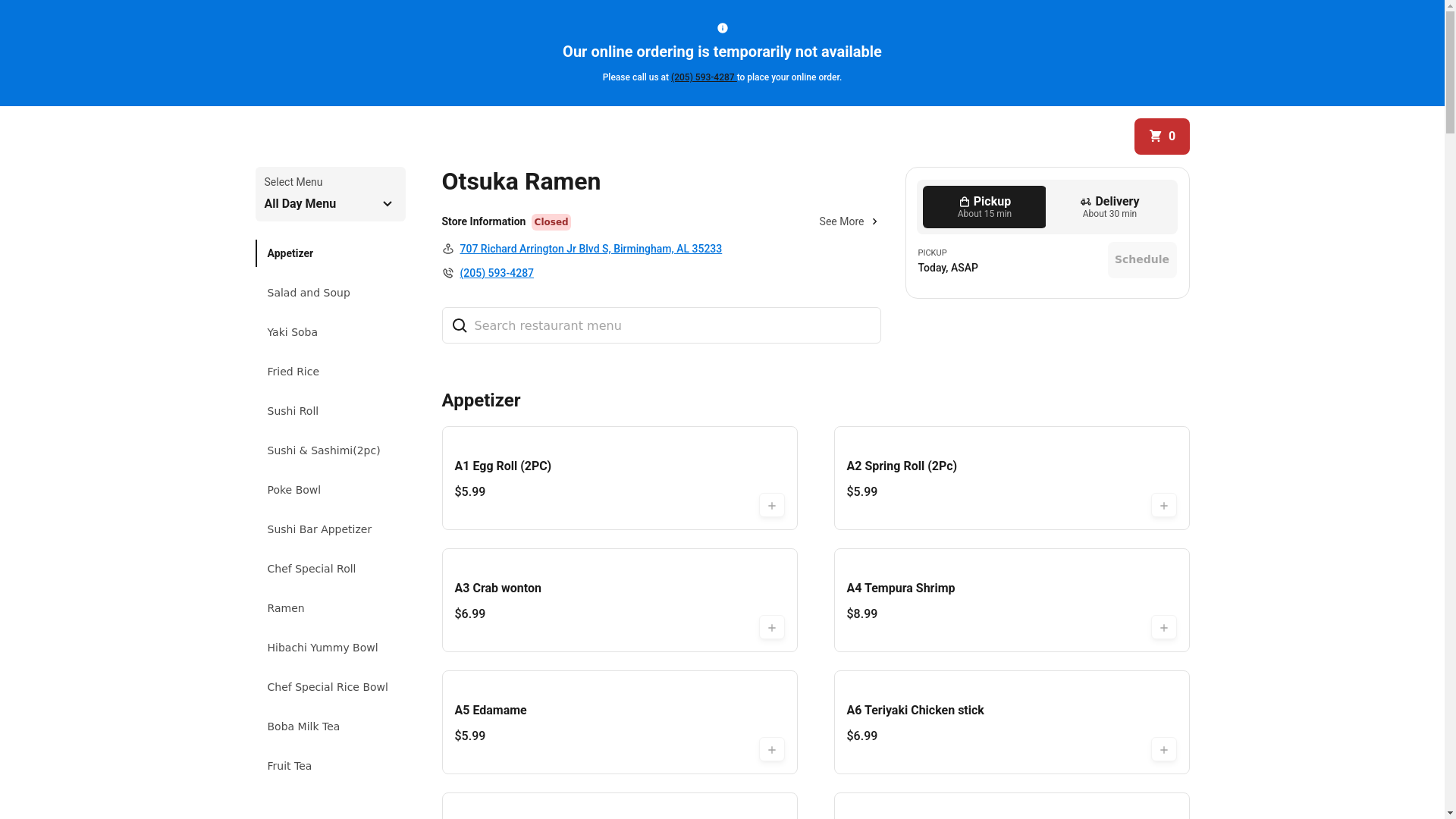Add A2 Spring Roll with plus icon
The height and width of the screenshot is (819, 1456).
click(1164, 506)
